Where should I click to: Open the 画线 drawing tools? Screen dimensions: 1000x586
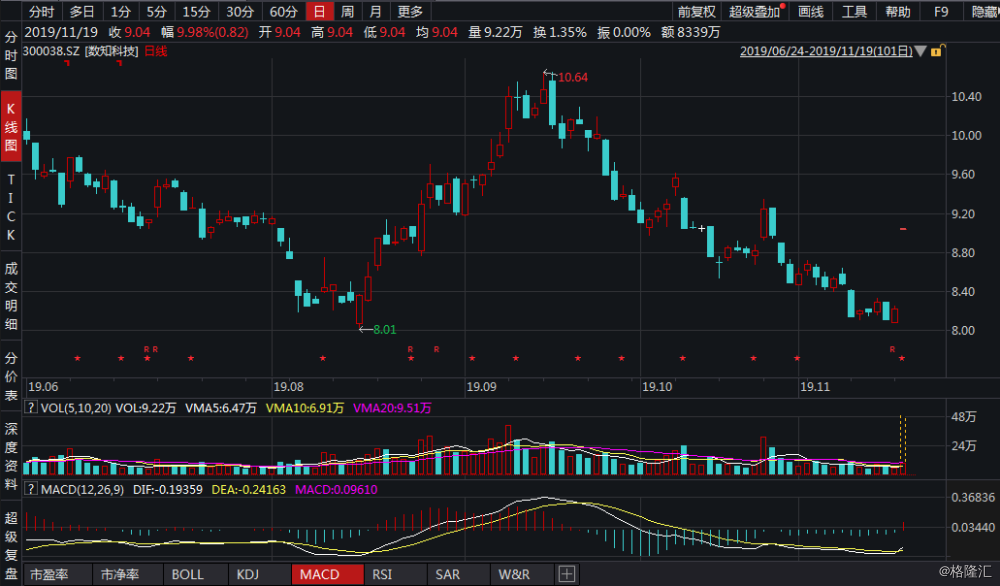(x=811, y=11)
